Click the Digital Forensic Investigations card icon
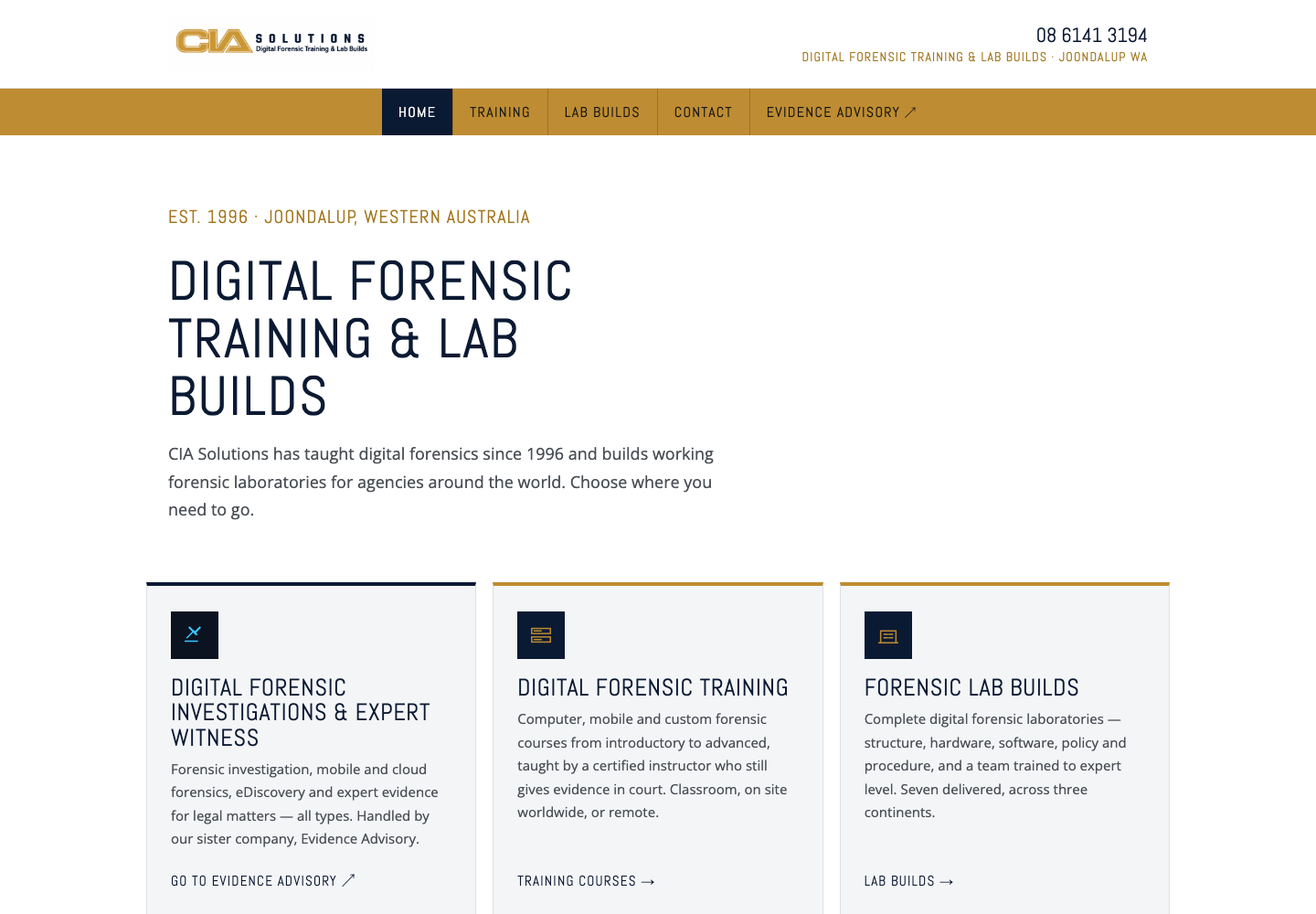Image resolution: width=1316 pixels, height=914 pixels. coord(195,635)
